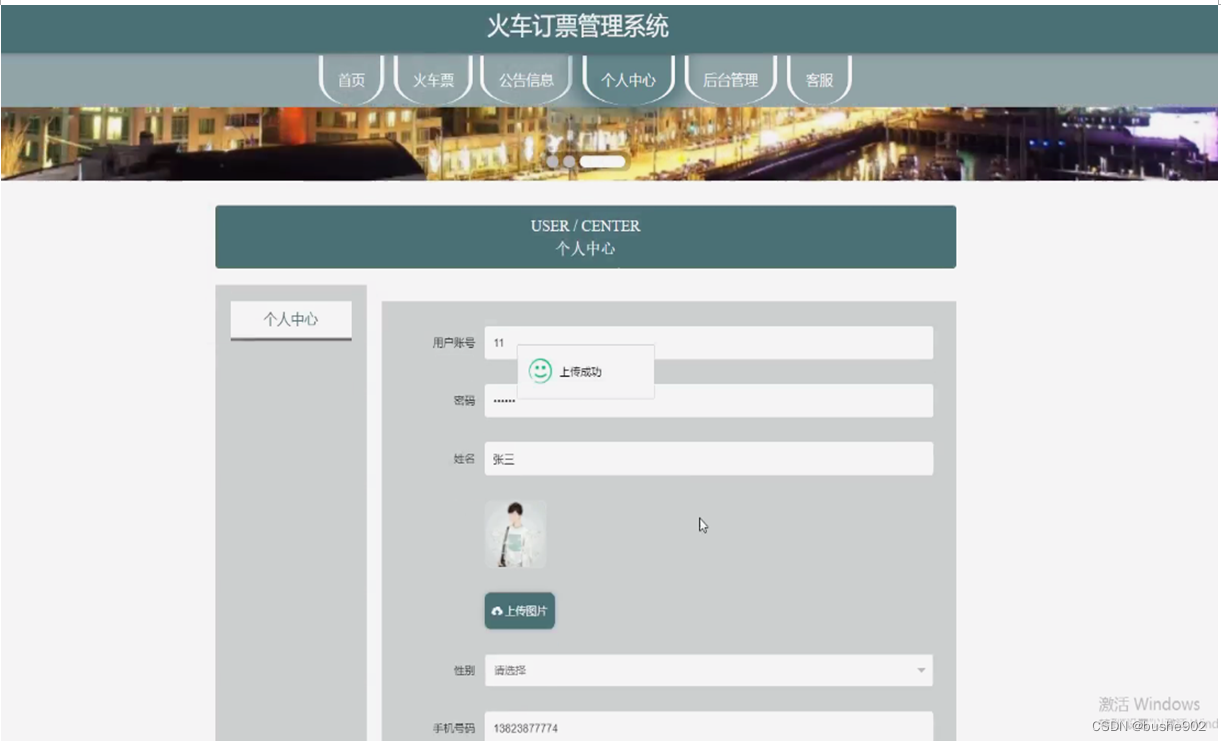Edit the 姓名 field showing 张三
The height and width of the screenshot is (741, 1221).
[x=707, y=458]
